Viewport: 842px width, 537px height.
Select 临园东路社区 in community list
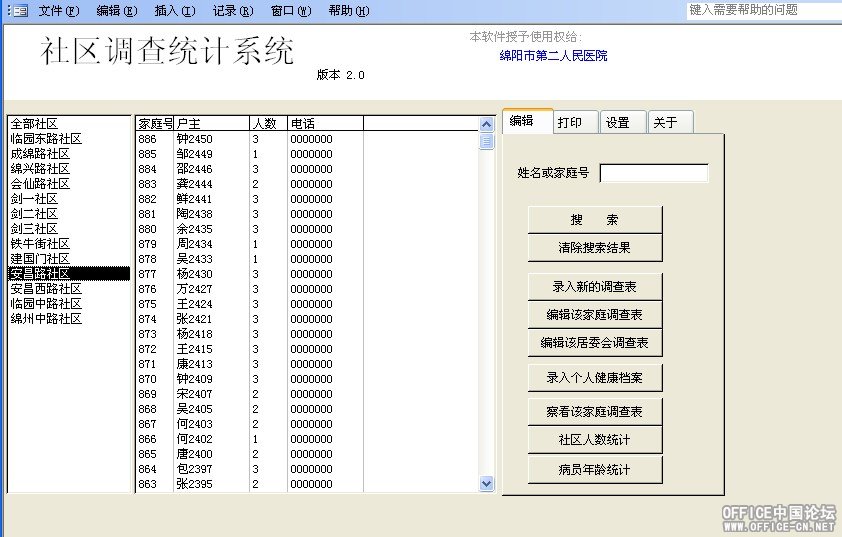(69, 139)
